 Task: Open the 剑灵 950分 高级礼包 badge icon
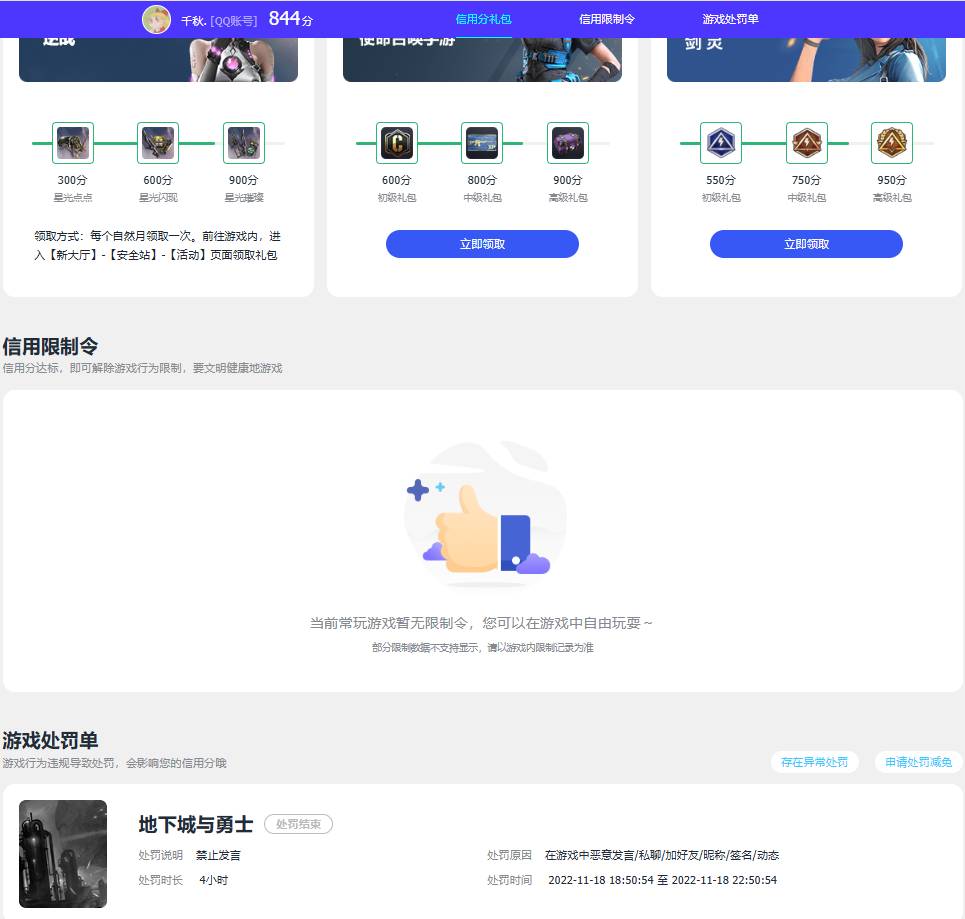pos(891,142)
